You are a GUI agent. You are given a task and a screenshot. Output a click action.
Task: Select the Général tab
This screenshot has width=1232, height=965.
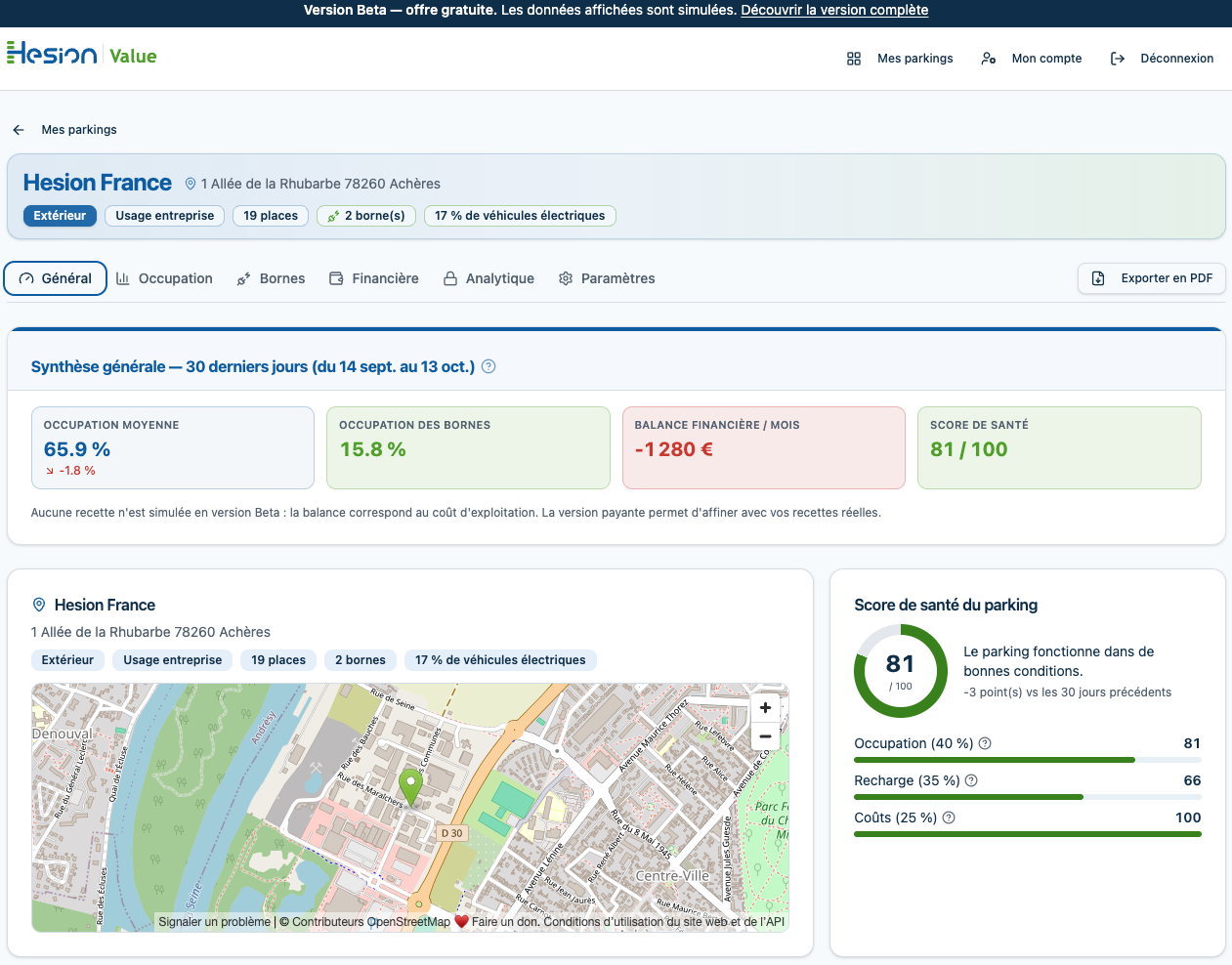coord(56,278)
